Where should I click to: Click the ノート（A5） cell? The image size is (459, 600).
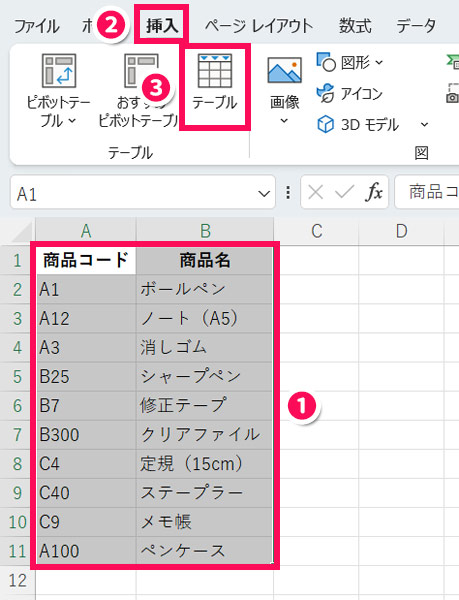pyautogui.click(x=205, y=318)
